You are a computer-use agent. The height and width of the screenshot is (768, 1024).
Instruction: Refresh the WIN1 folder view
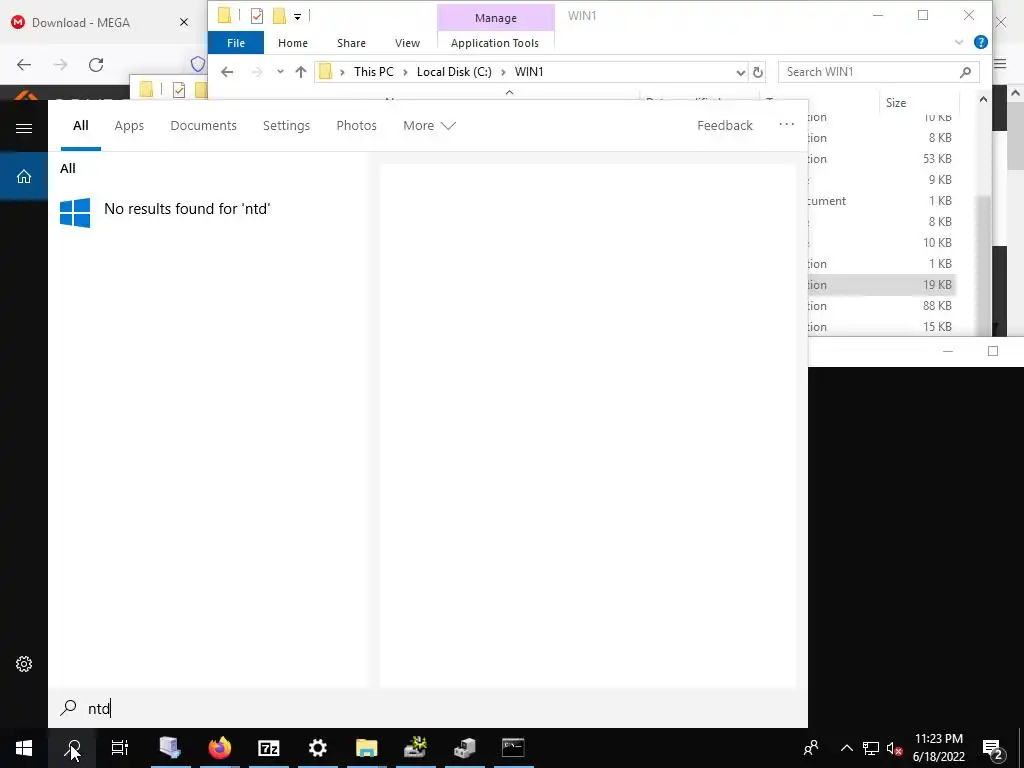(758, 72)
